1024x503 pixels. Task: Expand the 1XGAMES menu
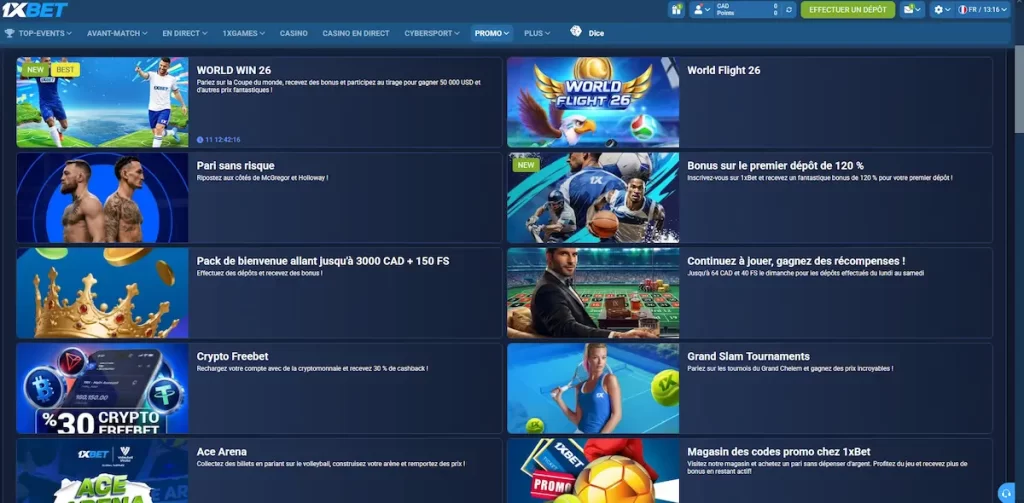pyautogui.click(x=244, y=33)
